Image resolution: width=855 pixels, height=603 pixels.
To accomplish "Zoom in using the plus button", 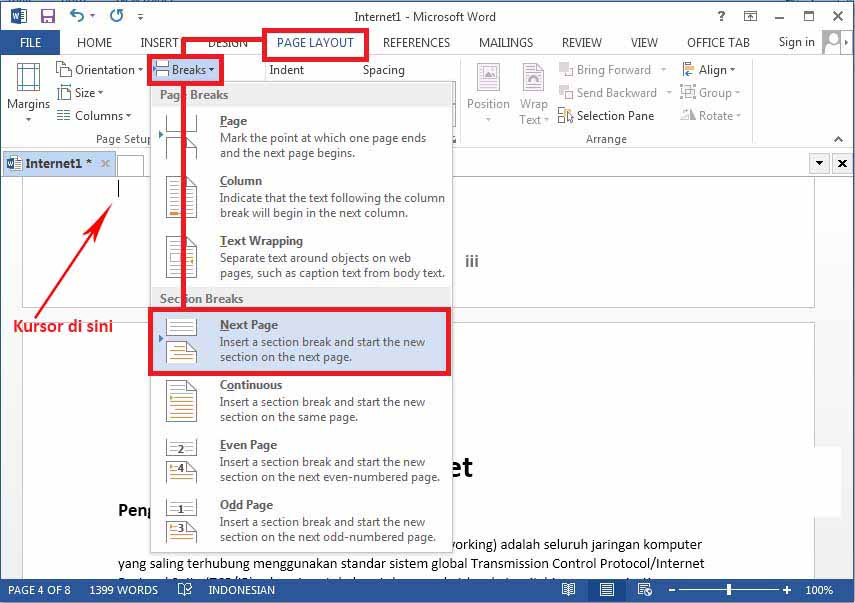I will 786,590.
